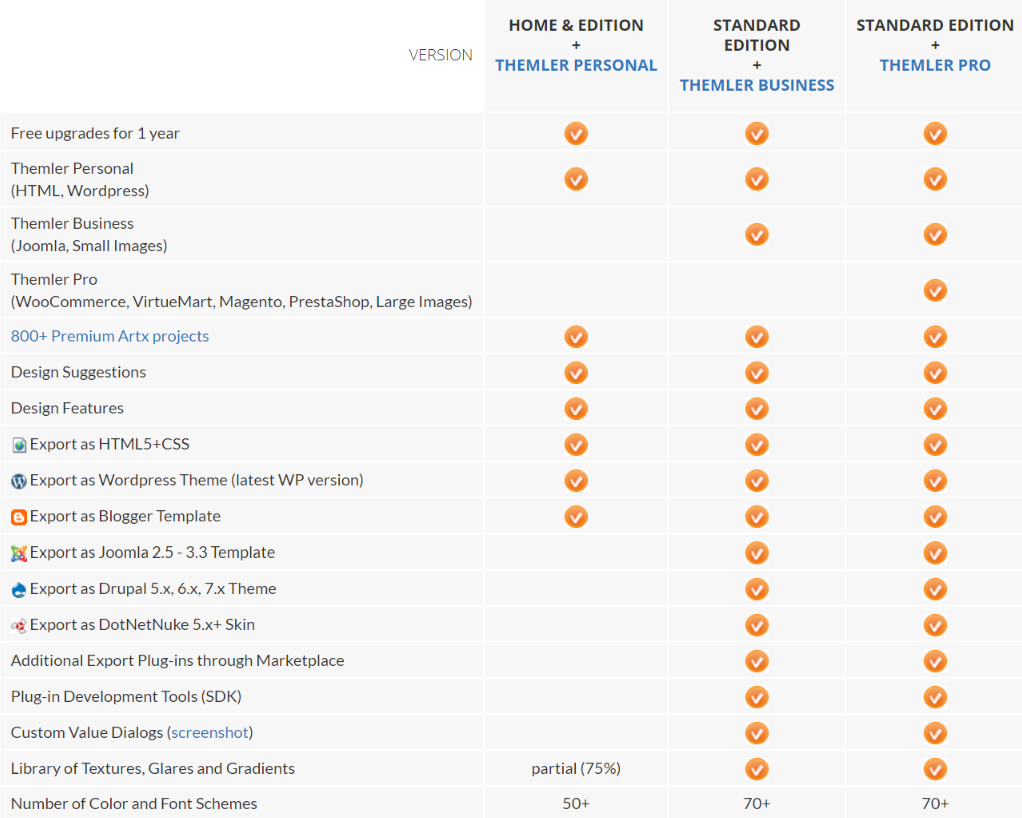Open the Themler Business header link

pos(757,85)
